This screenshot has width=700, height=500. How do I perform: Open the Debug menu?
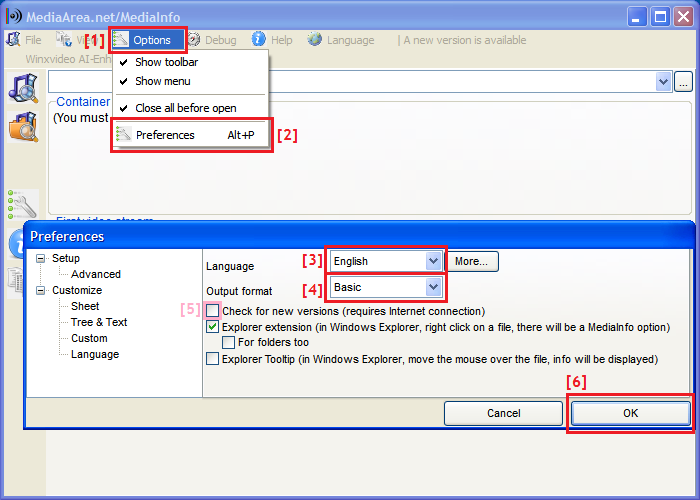point(212,40)
